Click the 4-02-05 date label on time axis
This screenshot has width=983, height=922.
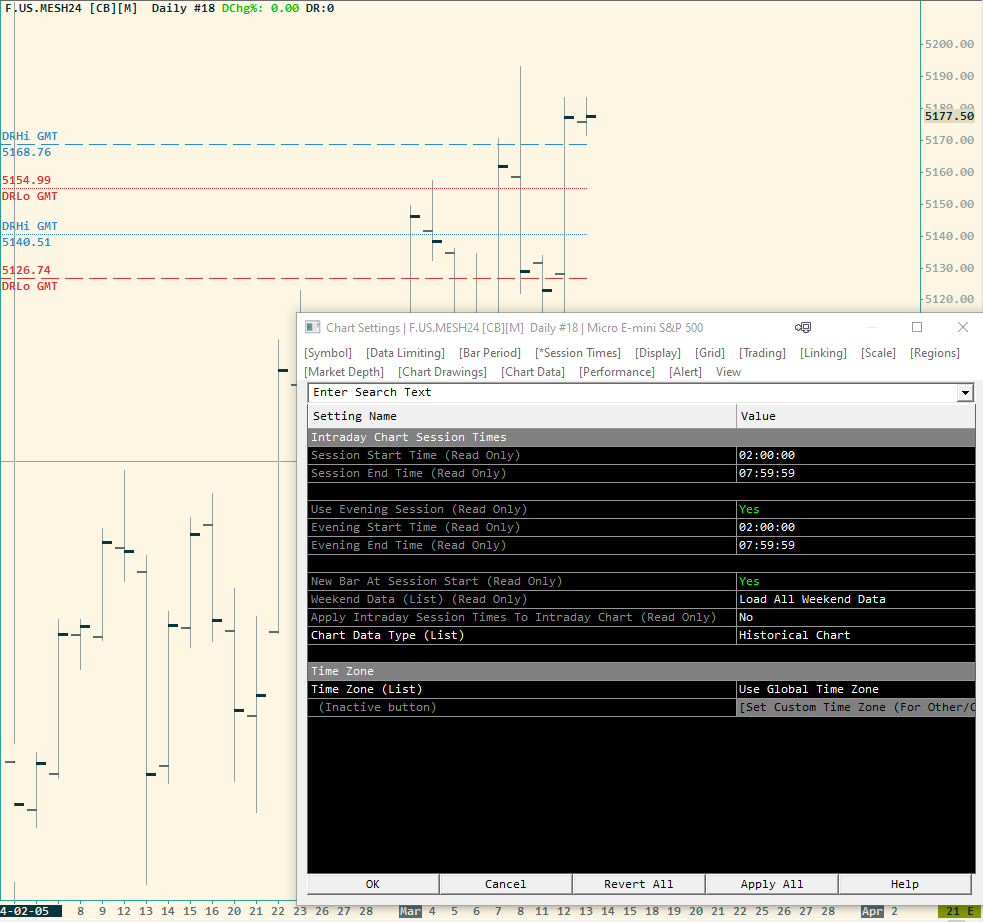tap(31, 911)
